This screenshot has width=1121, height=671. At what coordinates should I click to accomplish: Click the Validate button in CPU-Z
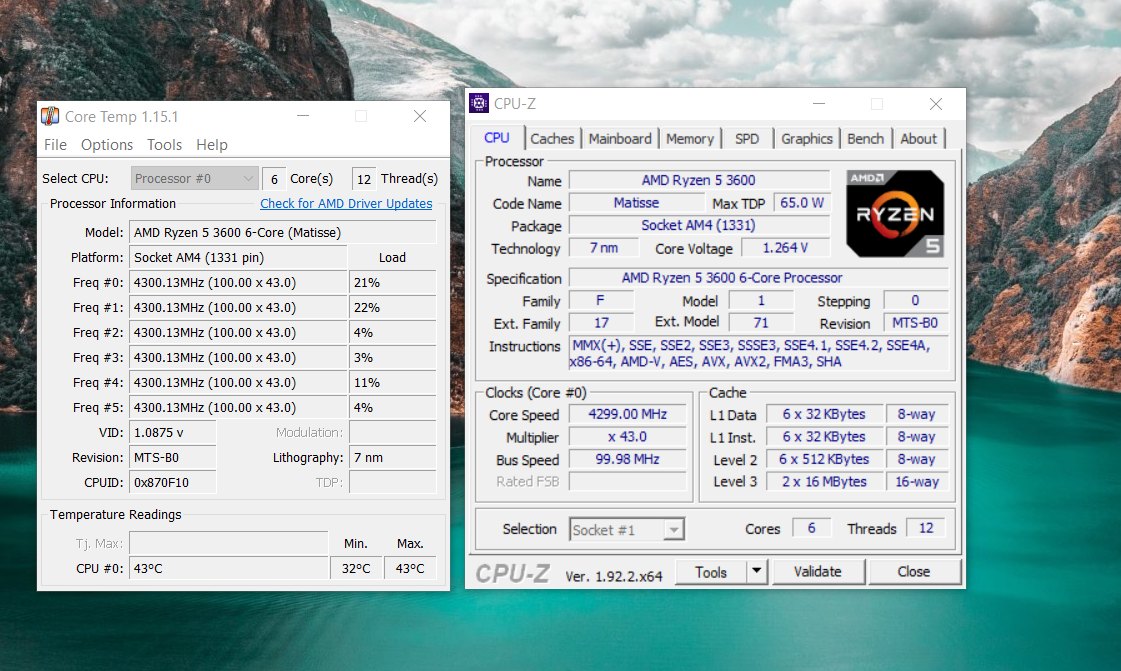pos(818,572)
